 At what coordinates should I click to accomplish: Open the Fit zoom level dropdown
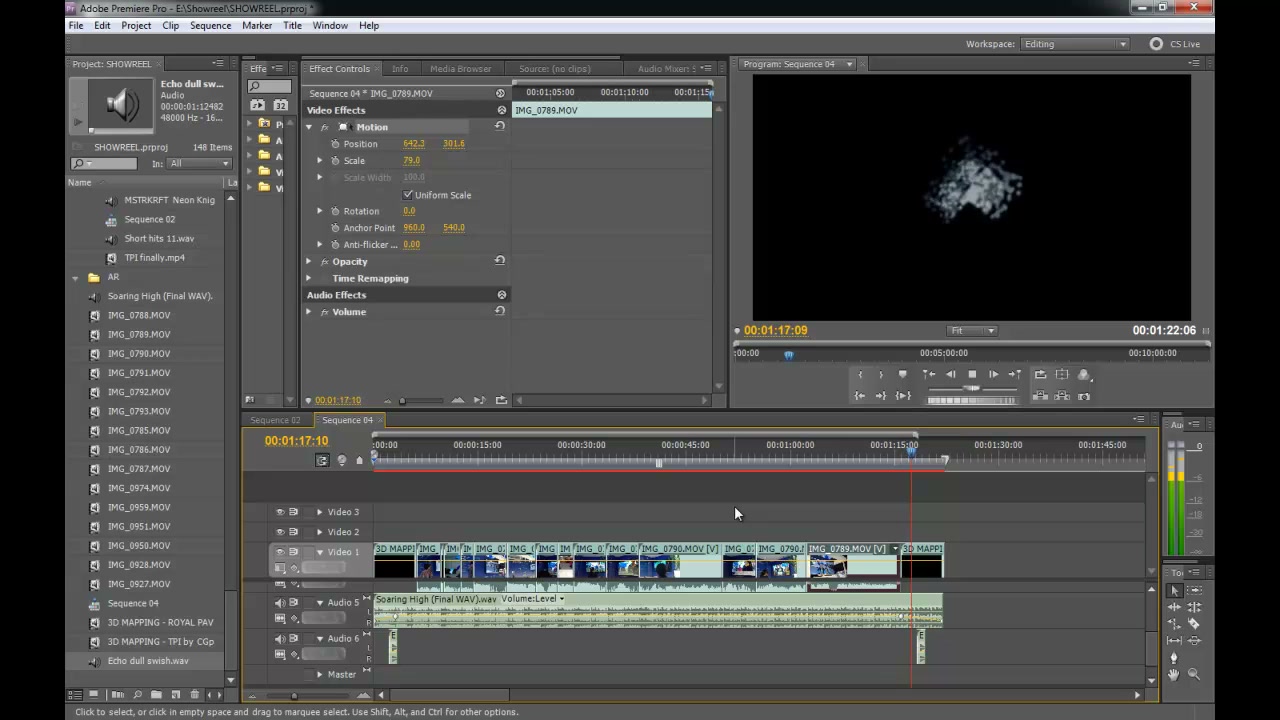tap(972, 330)
